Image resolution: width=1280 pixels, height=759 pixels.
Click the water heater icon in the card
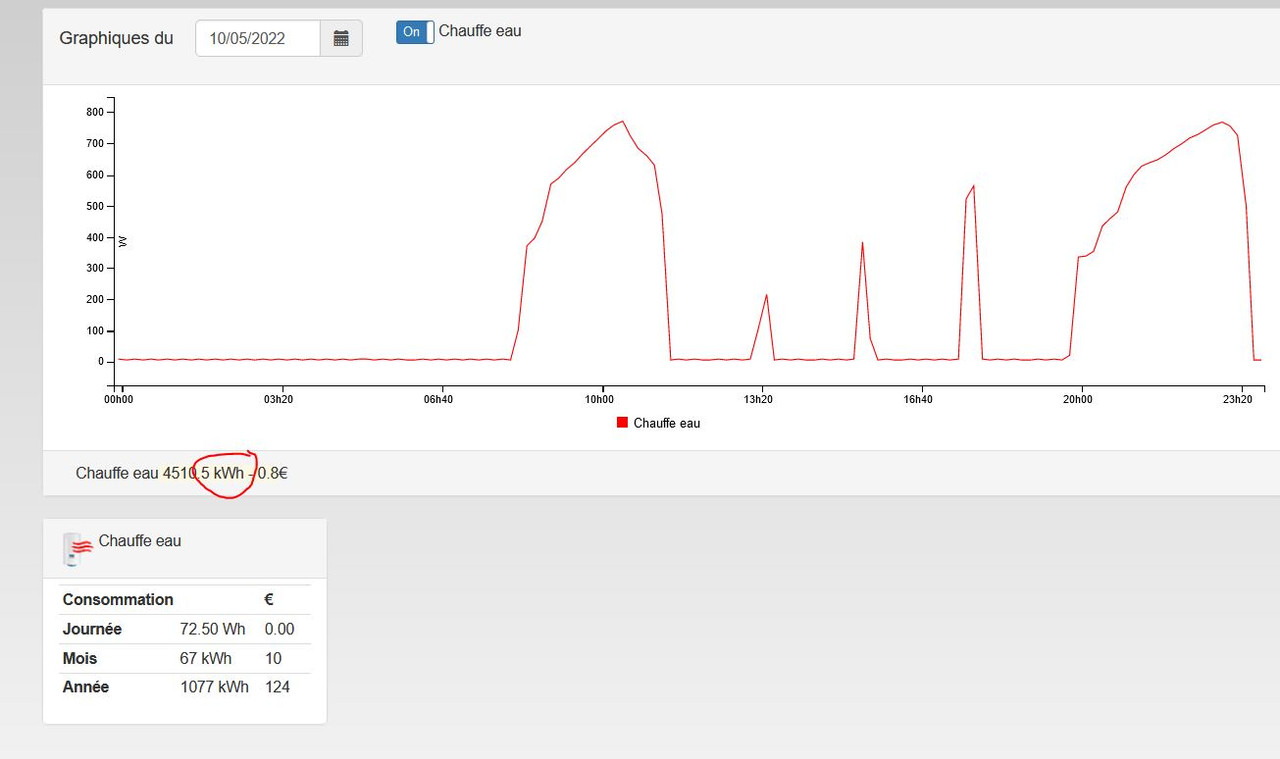pyautogui.click(x=77, y=549)
